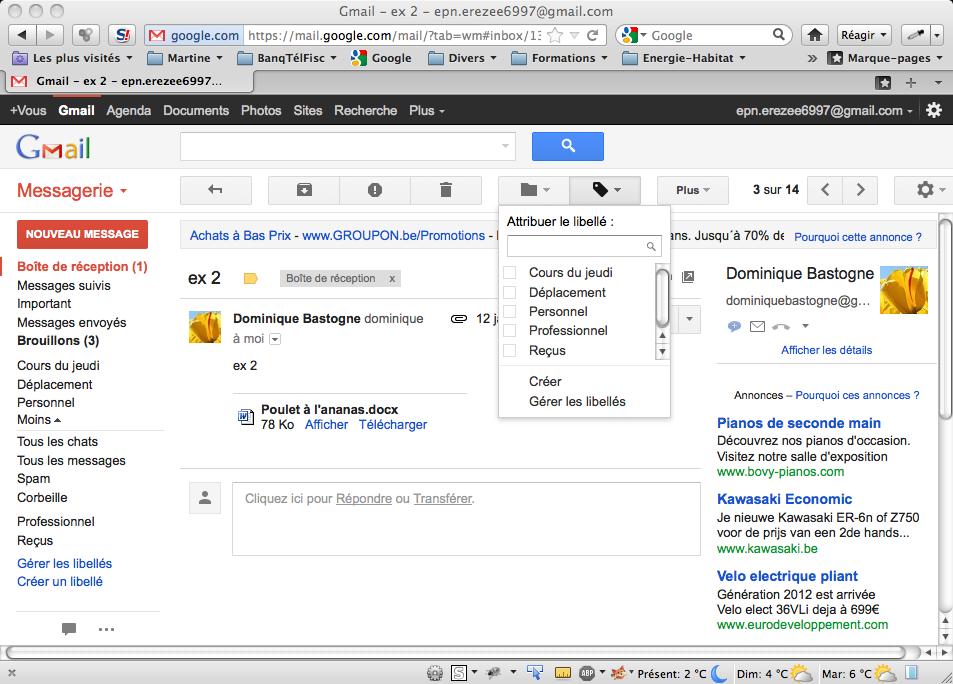
Task: Click the label search field in Attribuer le libellé
Action: click(583, 246)
